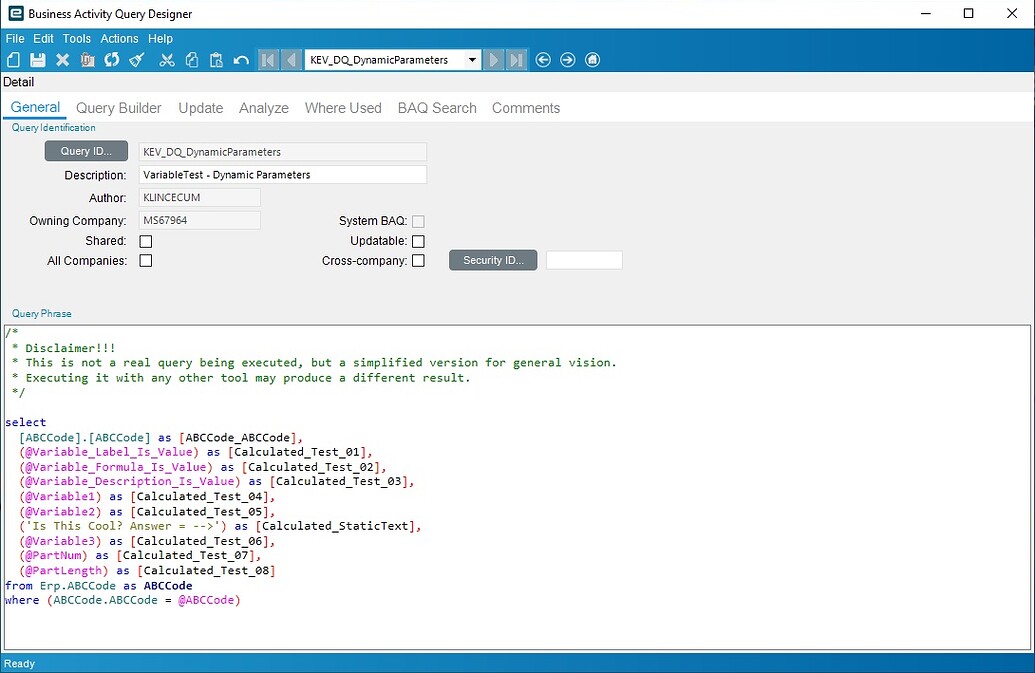The height and width of the screenshot is (673, 1035).
Task: Tick the All Companies checkbox
Action: (146, 261)
